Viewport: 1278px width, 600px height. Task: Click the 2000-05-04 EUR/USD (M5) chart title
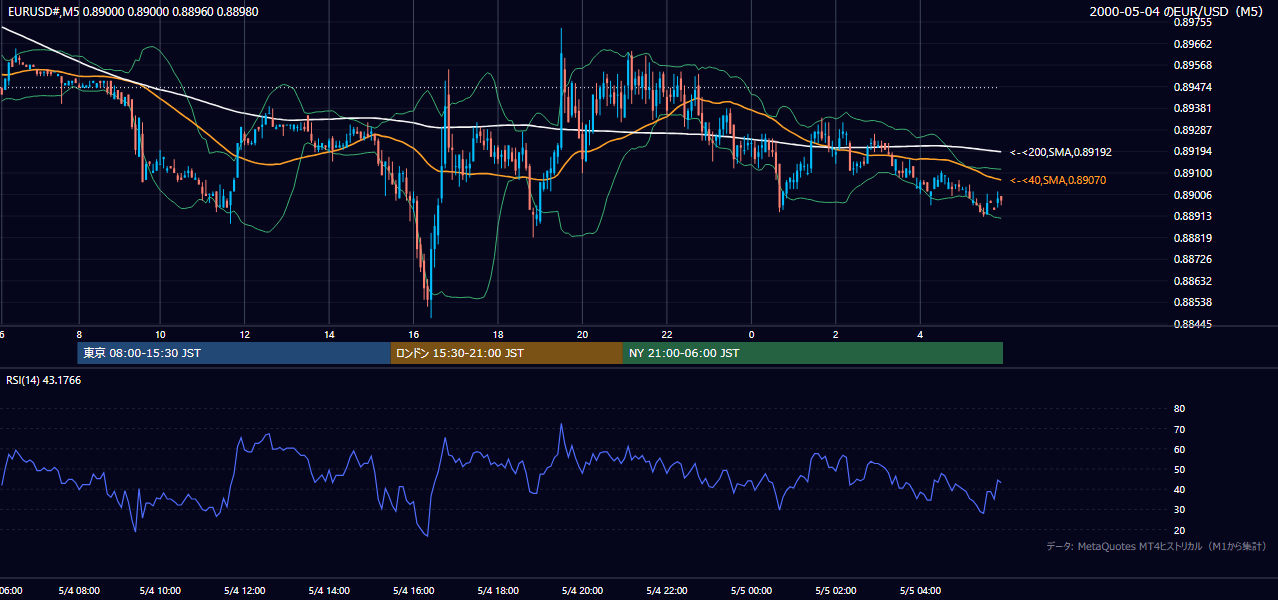[x=1177, y=11]
